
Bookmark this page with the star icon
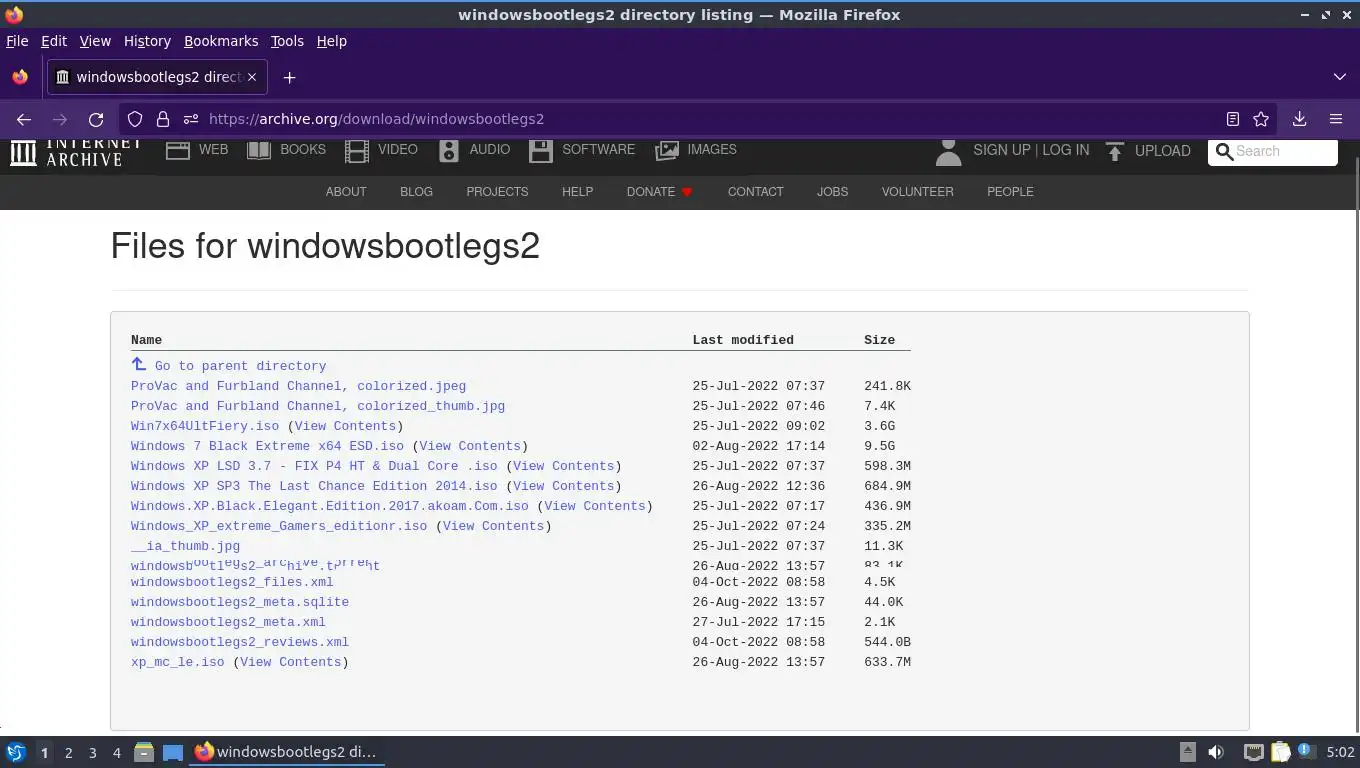click(1261, 119)
